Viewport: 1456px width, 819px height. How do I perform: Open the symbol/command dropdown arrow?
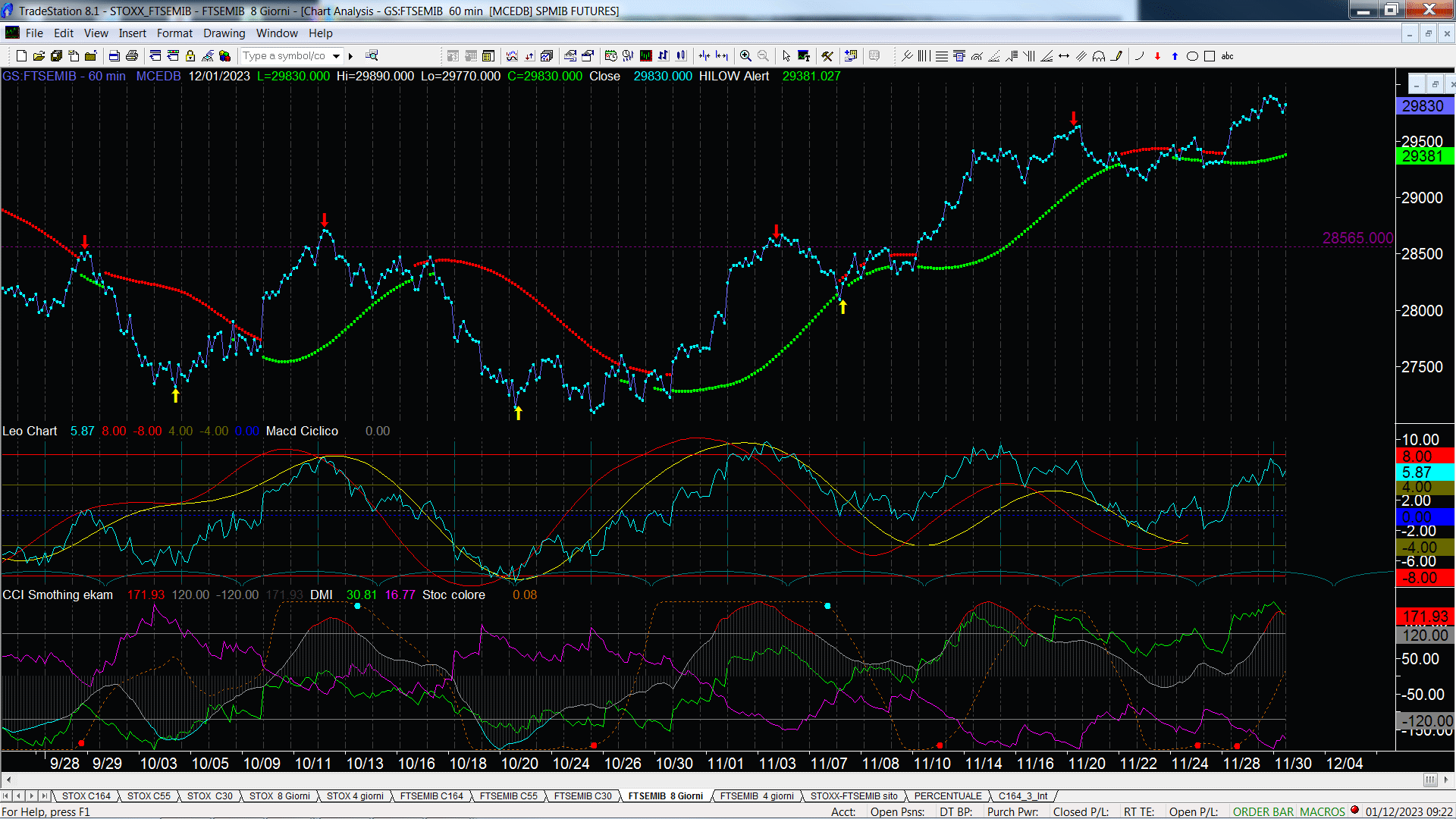(337, 56)
